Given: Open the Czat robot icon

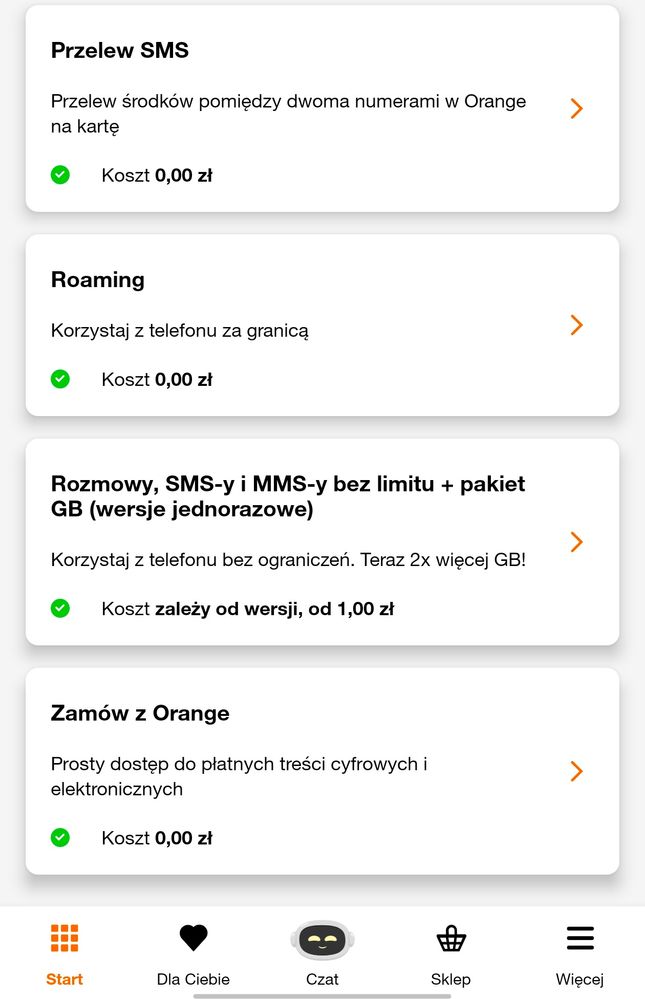Looking at the screenshot, I should 322,940.
